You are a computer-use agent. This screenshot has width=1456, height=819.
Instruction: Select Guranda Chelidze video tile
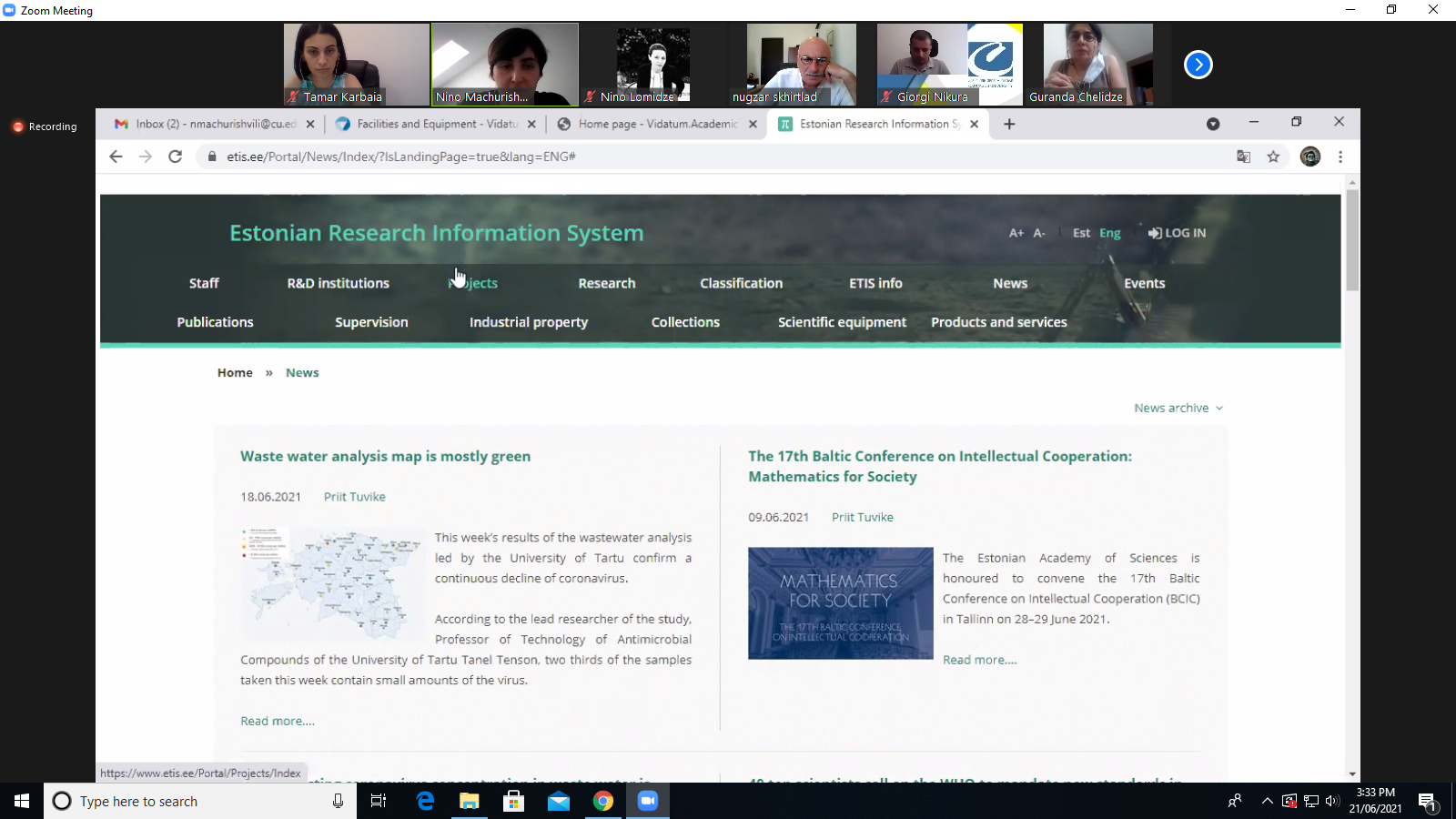click(x=1097, y=65)
